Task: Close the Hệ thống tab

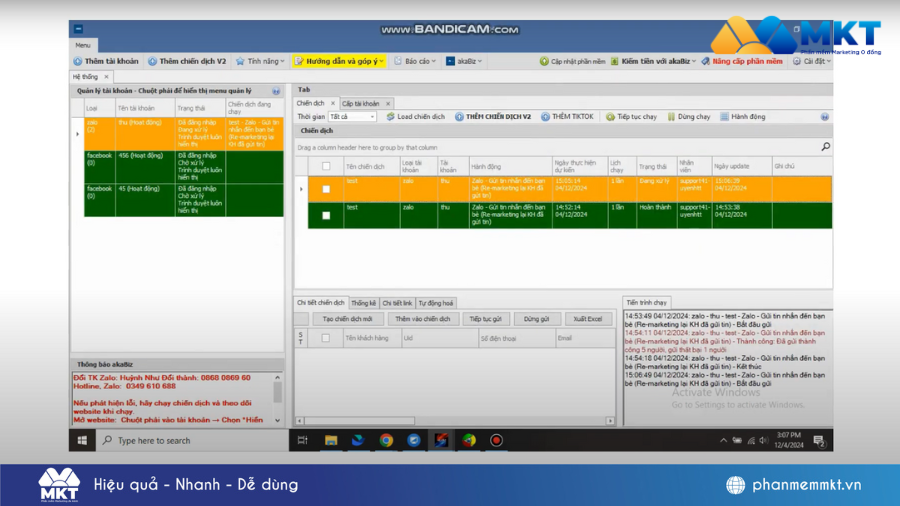Action: pyautogui.click(x=106, y=76)
